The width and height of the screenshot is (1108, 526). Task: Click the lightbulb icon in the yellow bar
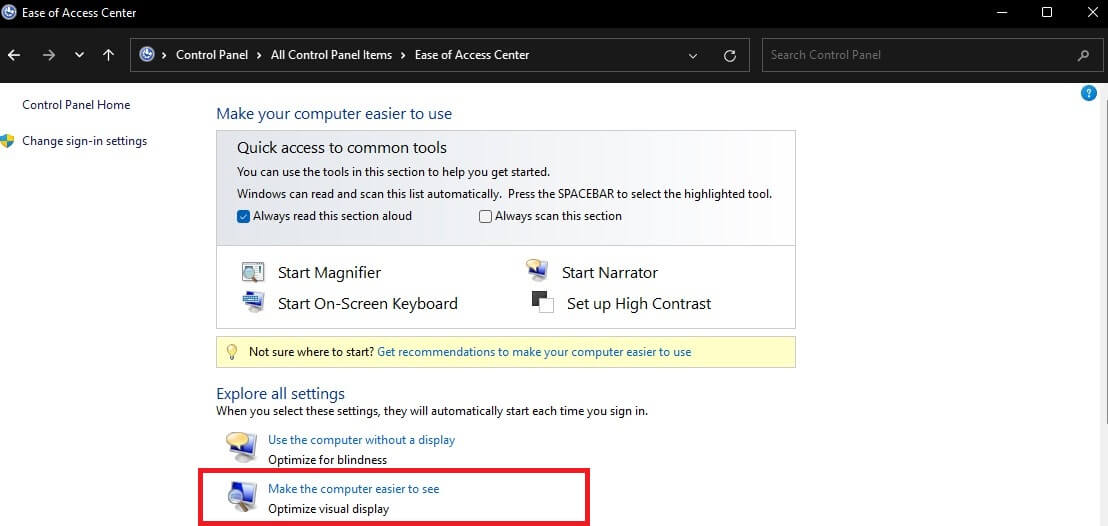(x=231, y=352)
